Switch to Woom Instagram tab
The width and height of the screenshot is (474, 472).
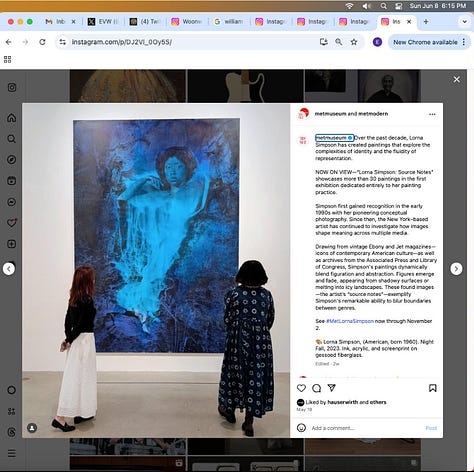click(187, 22)
